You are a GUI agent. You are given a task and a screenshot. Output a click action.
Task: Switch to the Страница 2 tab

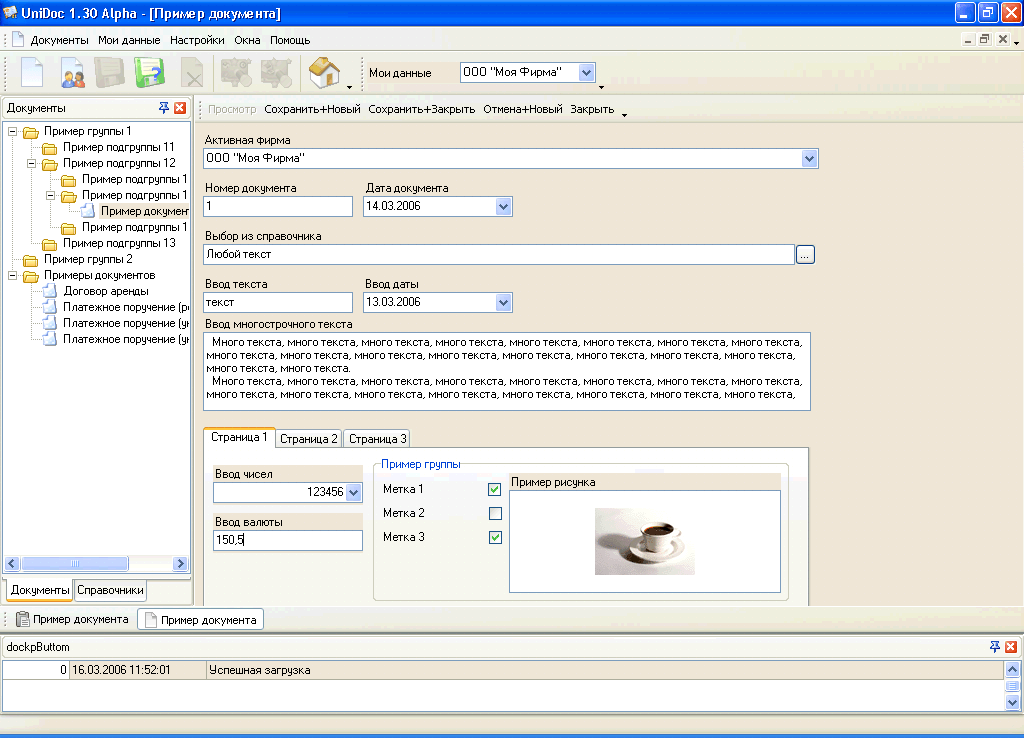tap(308, 439)
